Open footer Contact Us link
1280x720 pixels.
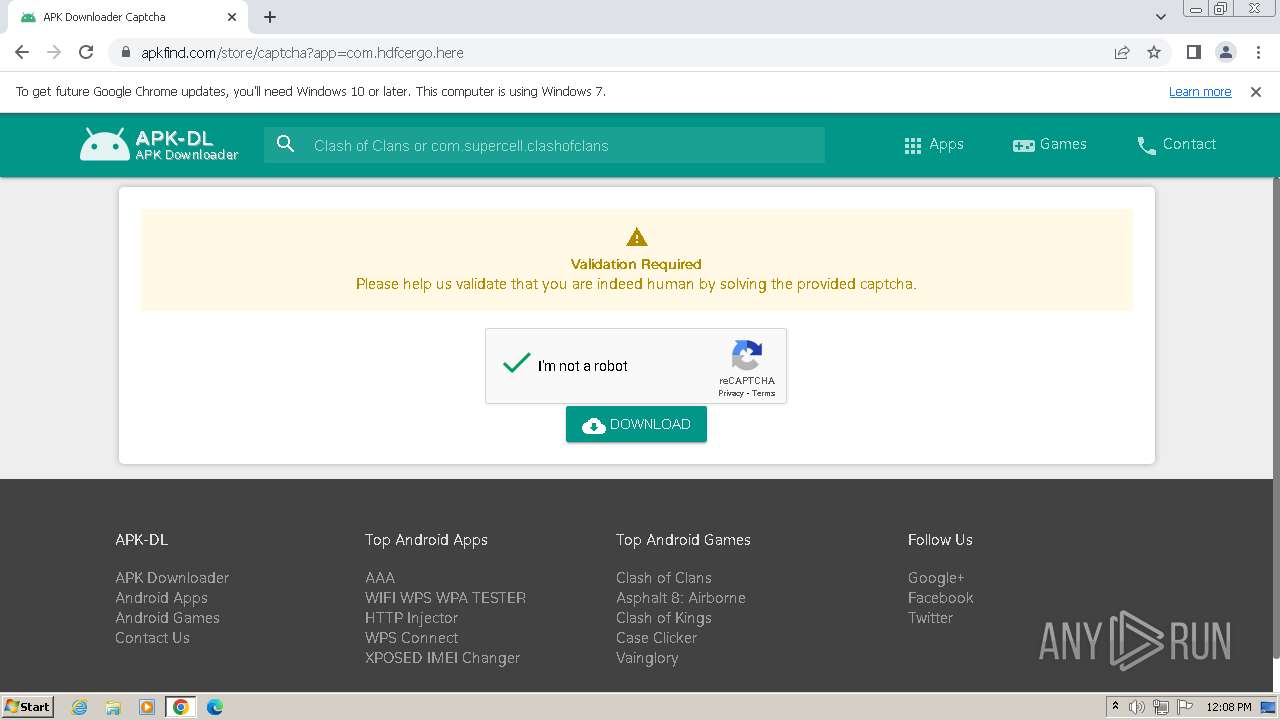(152, 638)
